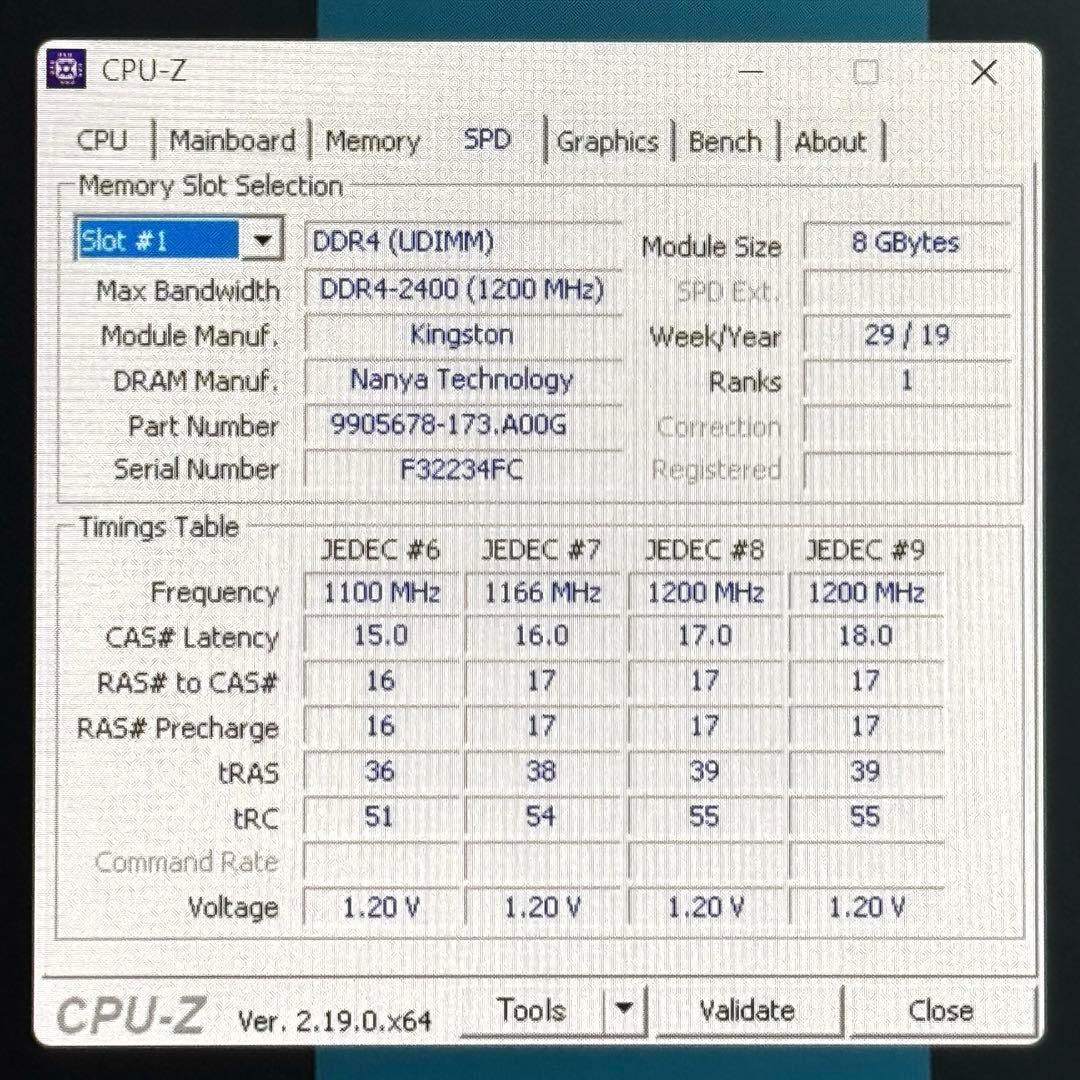Screen dimensions: 1080x1080
Task: Click the JEDEC #9 column header
Action: pyautogui.click(x=865, y=550)
